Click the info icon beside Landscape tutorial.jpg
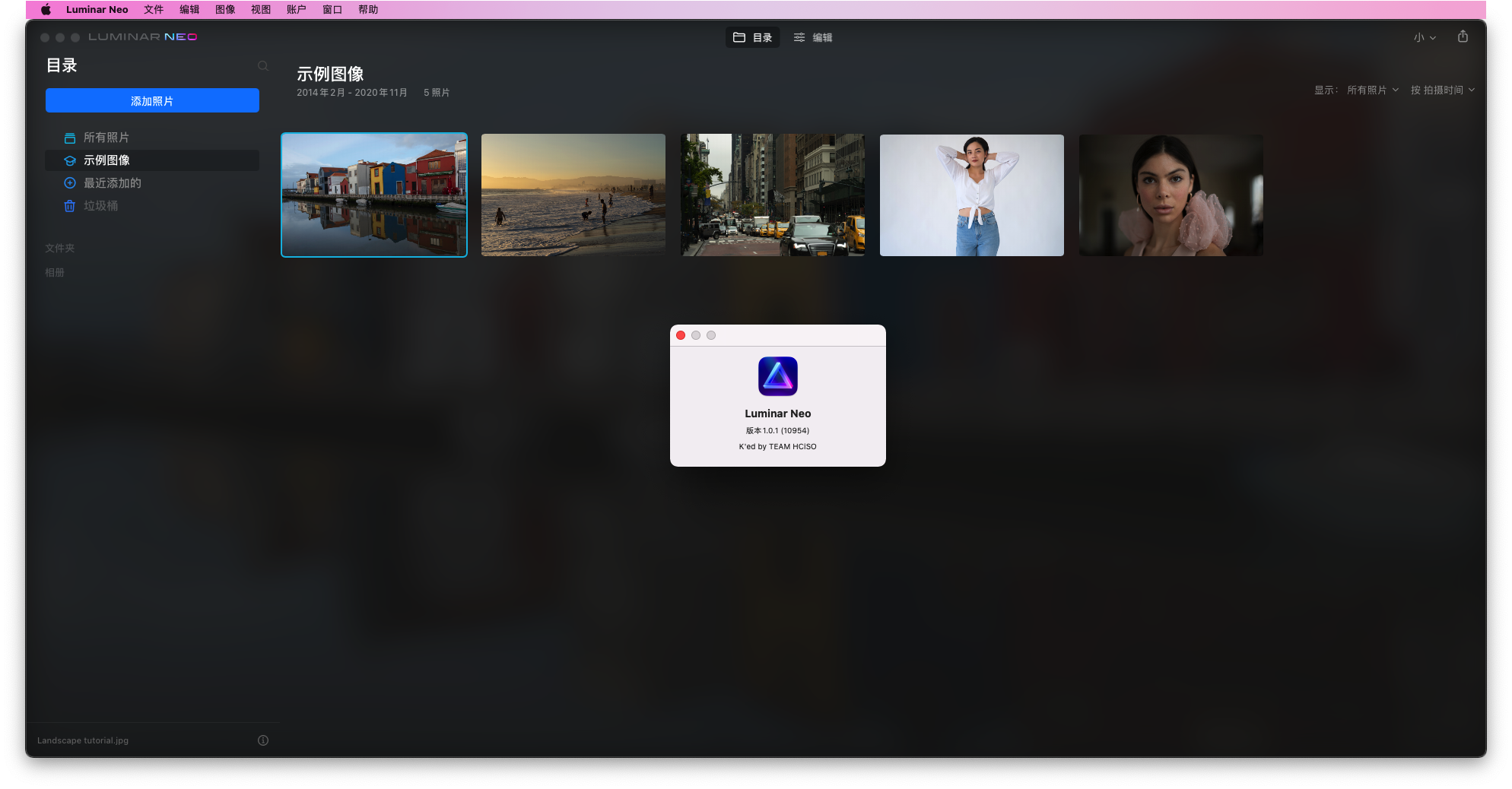The image size is (1512, 789). pos(263,740)
